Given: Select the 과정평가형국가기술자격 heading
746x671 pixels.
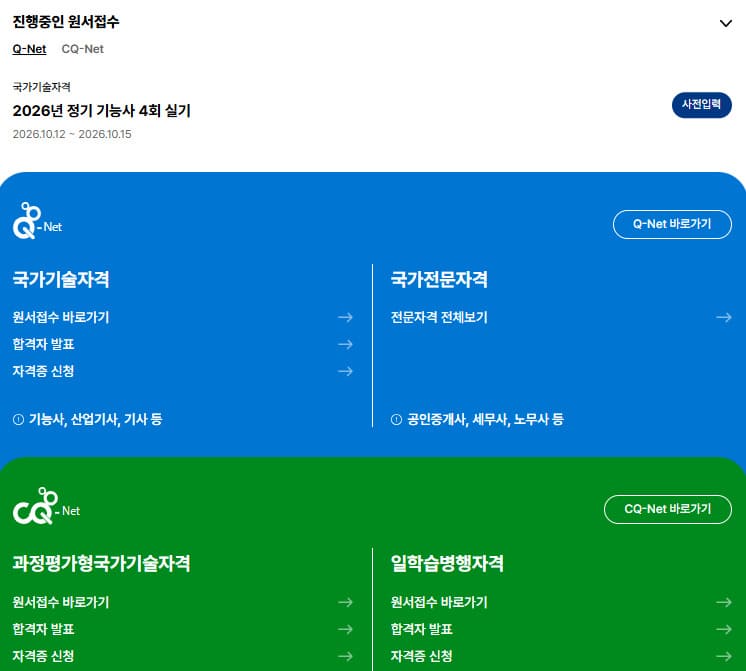Looking at the screenshot, I should [x=101, y=563].
